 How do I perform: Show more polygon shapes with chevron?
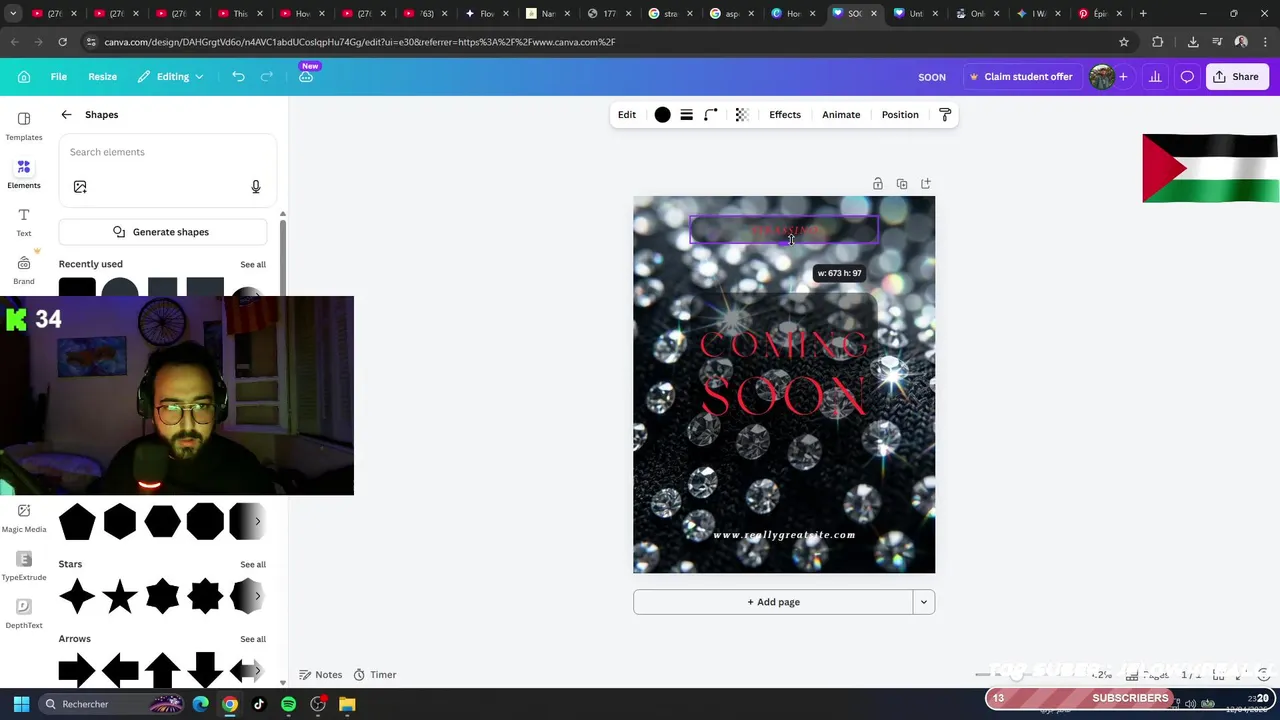coord(257,522)
